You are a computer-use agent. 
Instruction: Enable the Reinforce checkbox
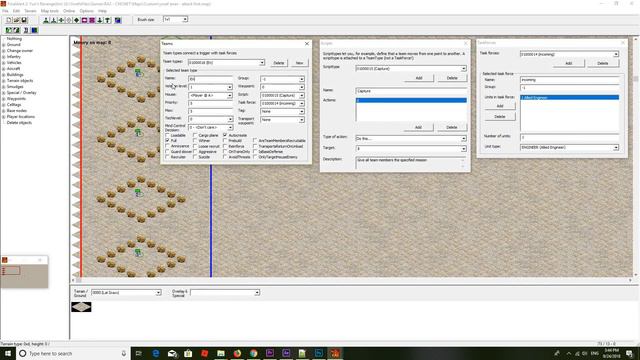tap(225, 146)
